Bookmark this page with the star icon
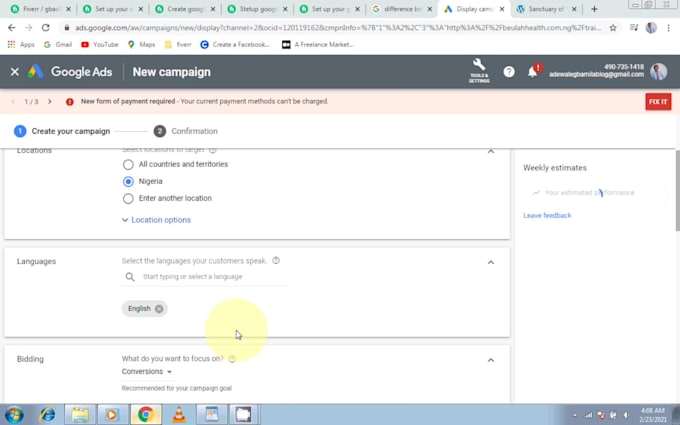680x425 pixels. pyautogui.click(x=613, y=28)
